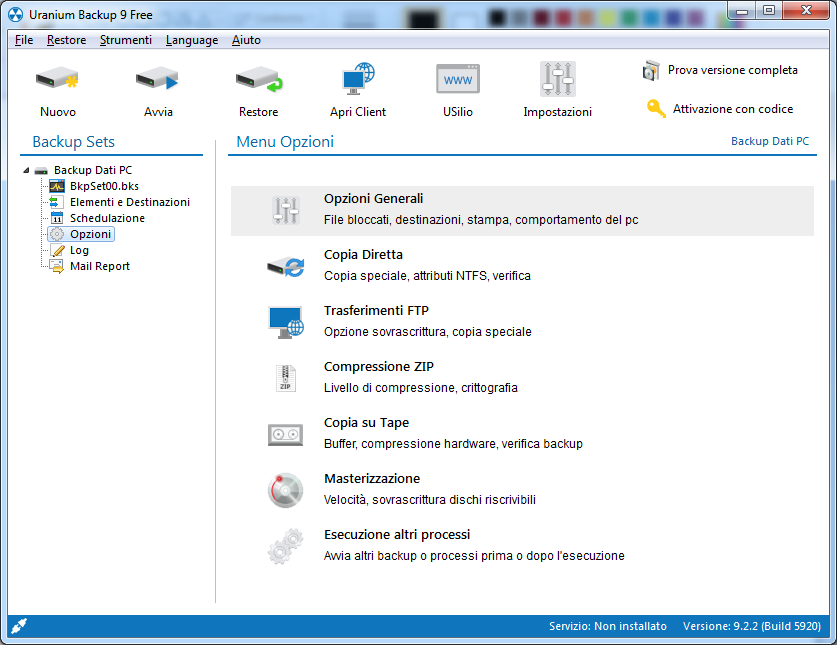
Task: Click 'Buffer, compressione hardware, verifica backup' text
Action: click(453, 444)
